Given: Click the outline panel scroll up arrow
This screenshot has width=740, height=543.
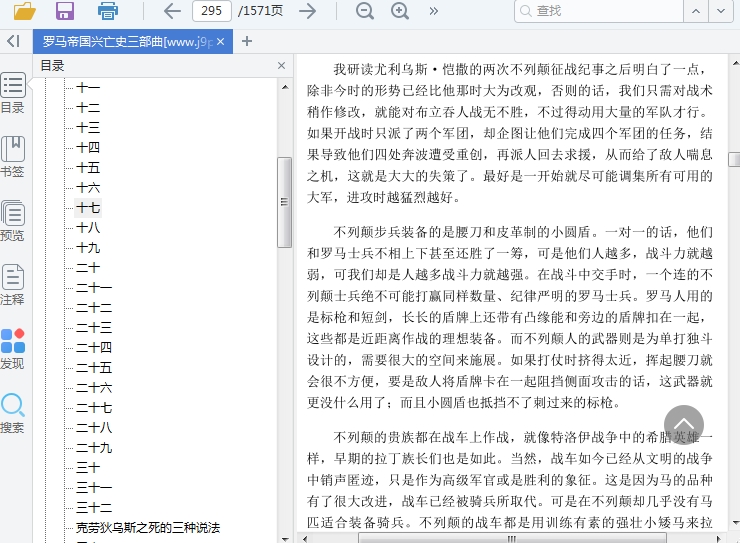Looking at the screenshot, I should (x=285, y=87).
